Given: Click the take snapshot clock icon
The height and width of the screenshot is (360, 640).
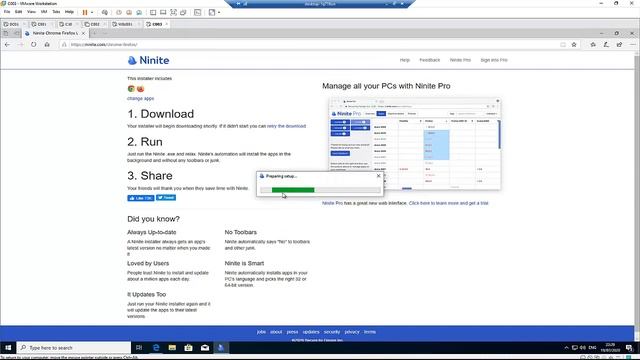Looking at the screenshot, I should 119,12.
